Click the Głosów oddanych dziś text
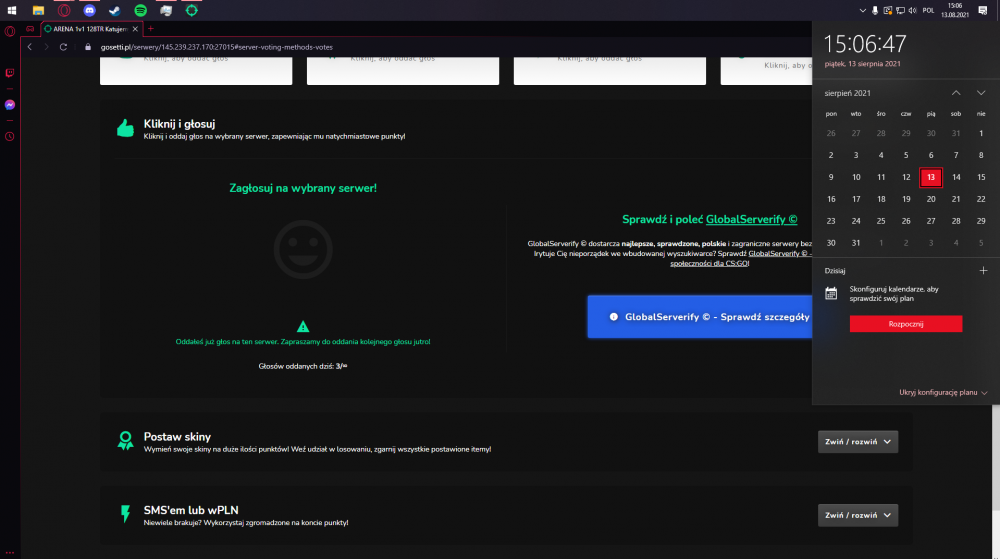This screenshot has width=1000, height=559. click(303, 366)
